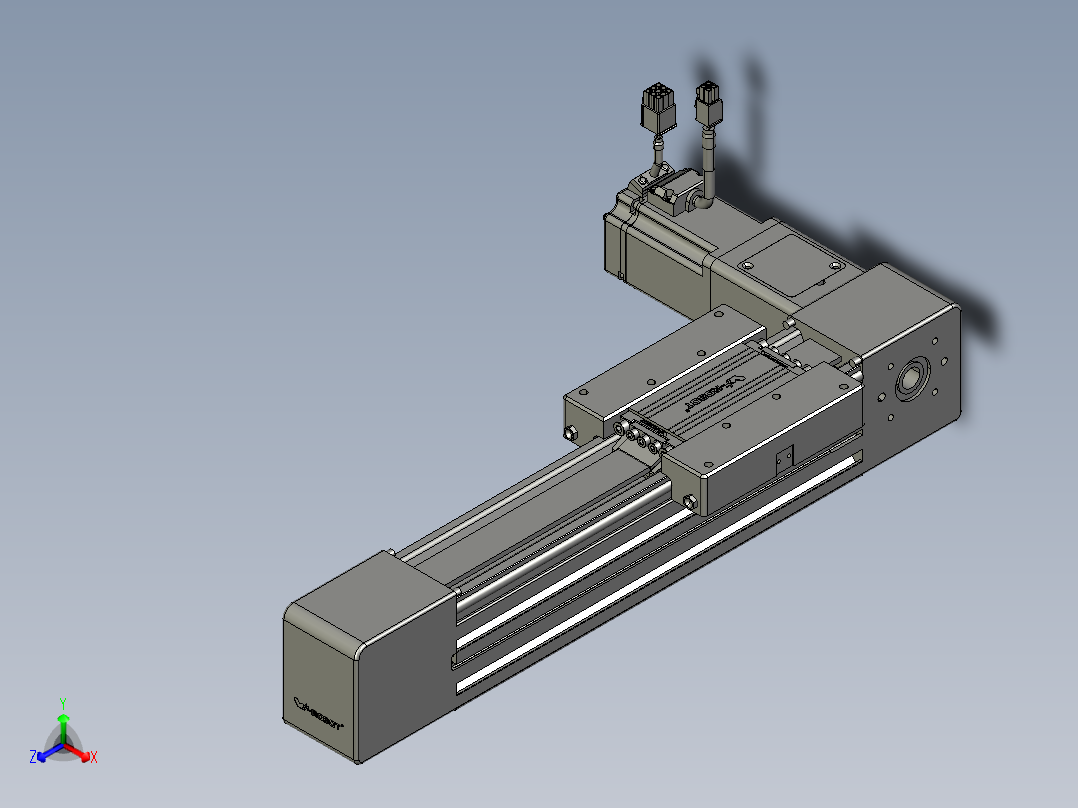Click the row of four grease fittings
This screenshot has height=808, width=1078.
tap(639, 438)
